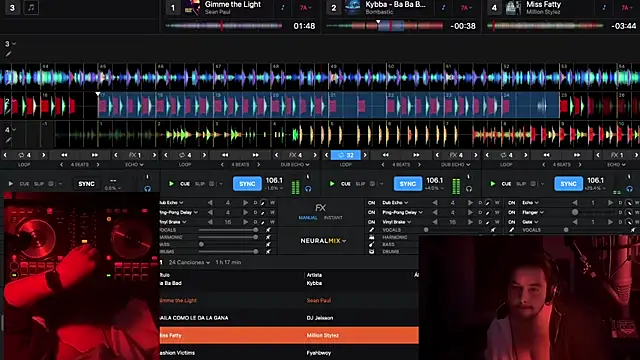Click the drums icon in deck 2 Neural Mix

371,251
